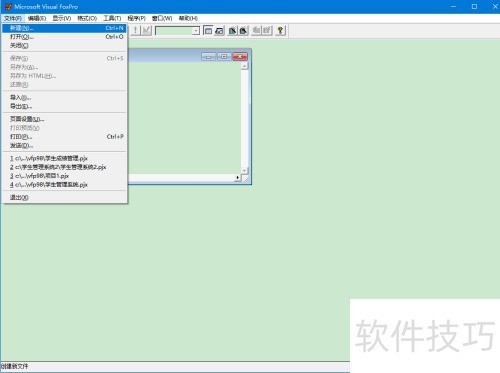Choose 导入(I)... from File menu
This screenshot has height=373, width=500.
64,98
